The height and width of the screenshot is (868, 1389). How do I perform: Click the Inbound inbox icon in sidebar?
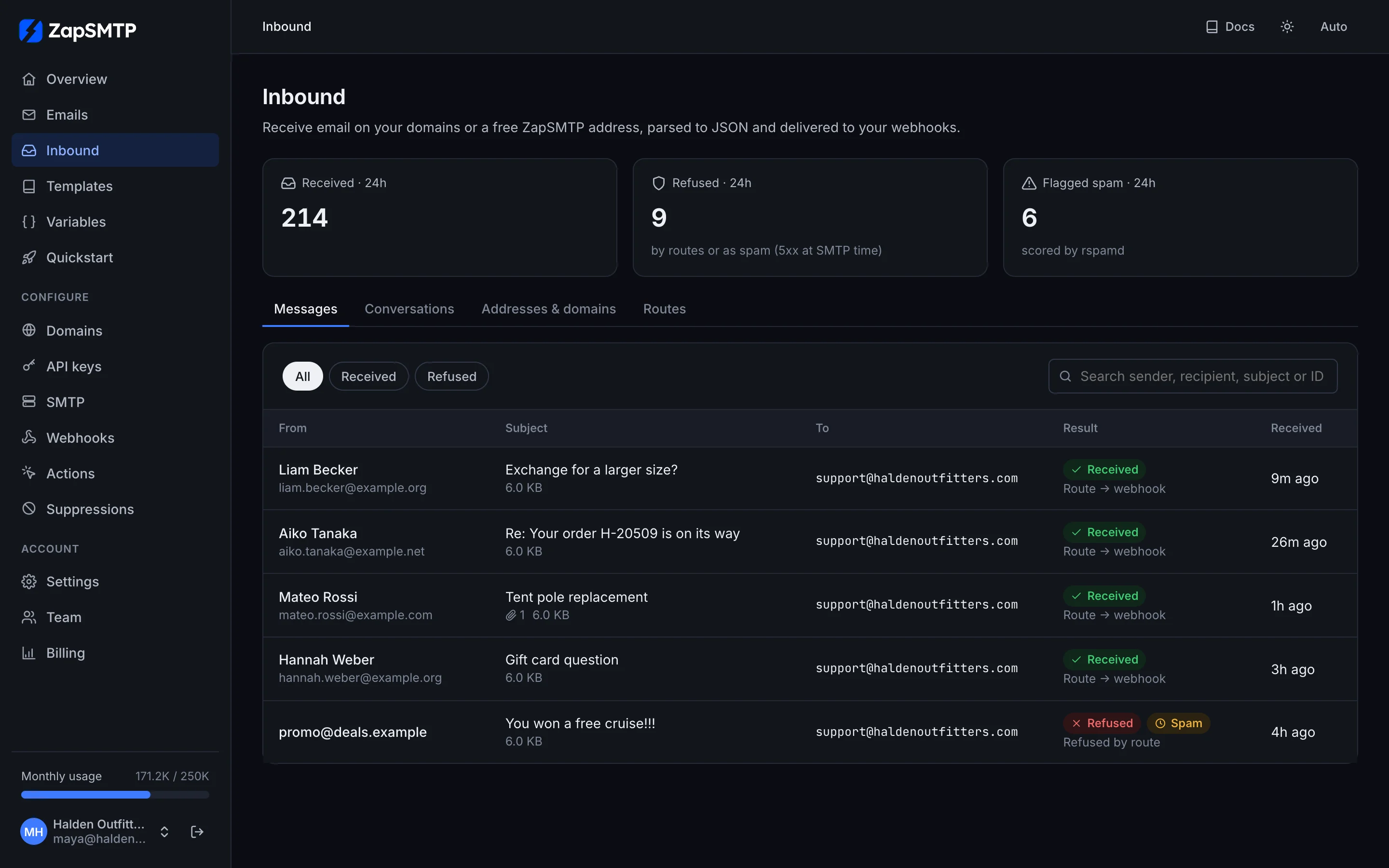pos(29,150)
